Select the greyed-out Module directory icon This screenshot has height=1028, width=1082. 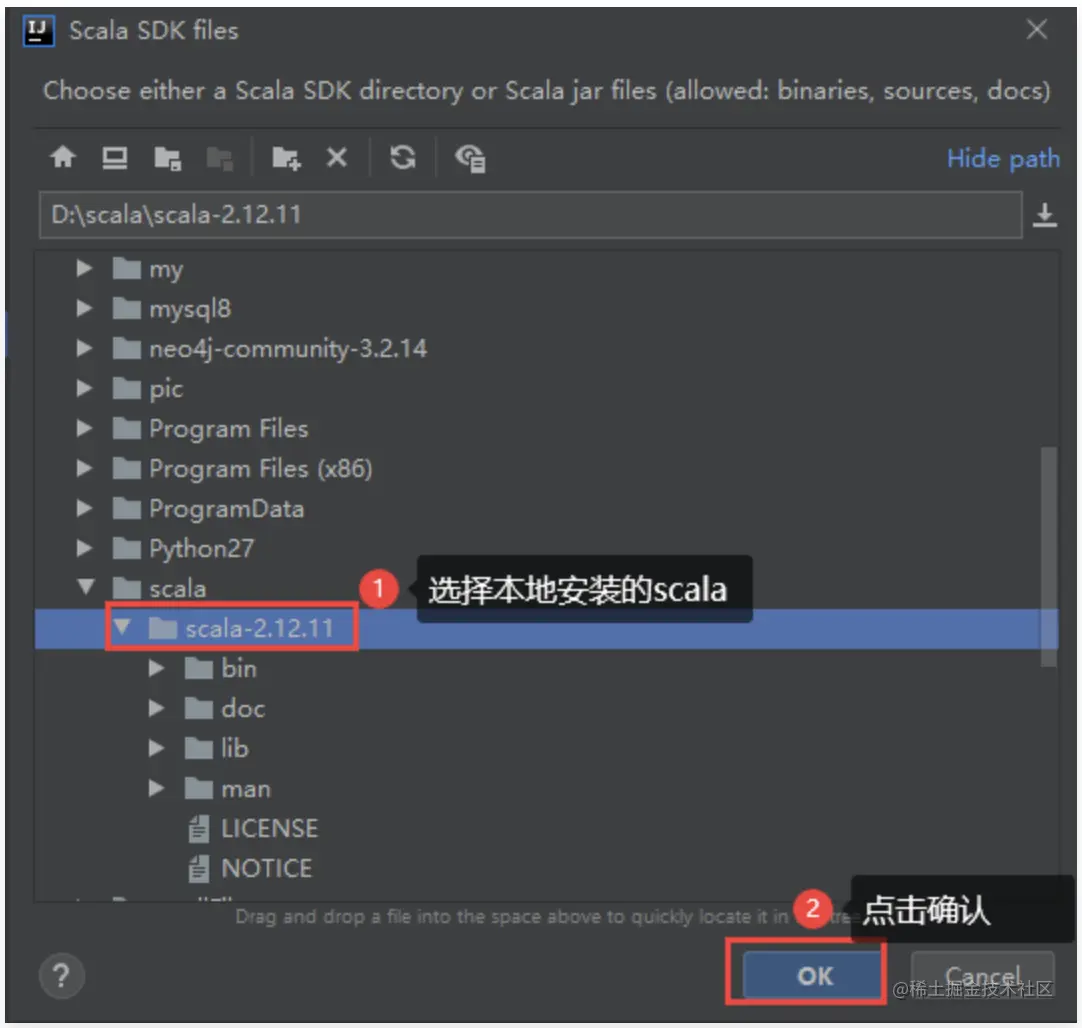[219, 159]
